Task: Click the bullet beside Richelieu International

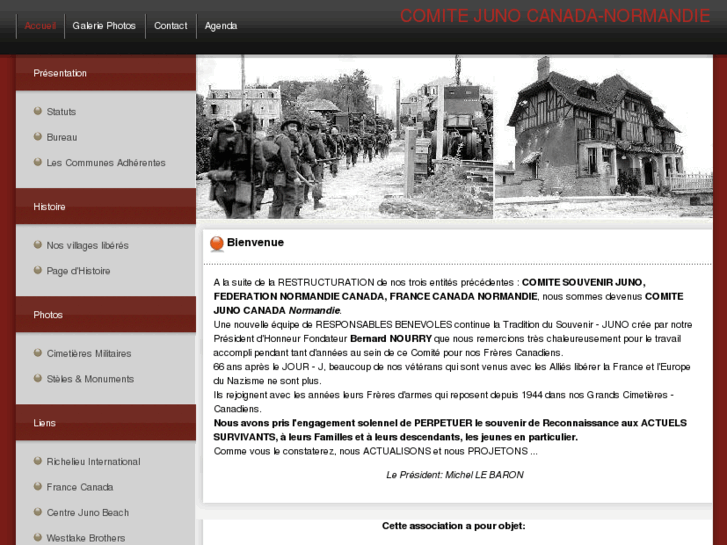Action: [38, 461]
